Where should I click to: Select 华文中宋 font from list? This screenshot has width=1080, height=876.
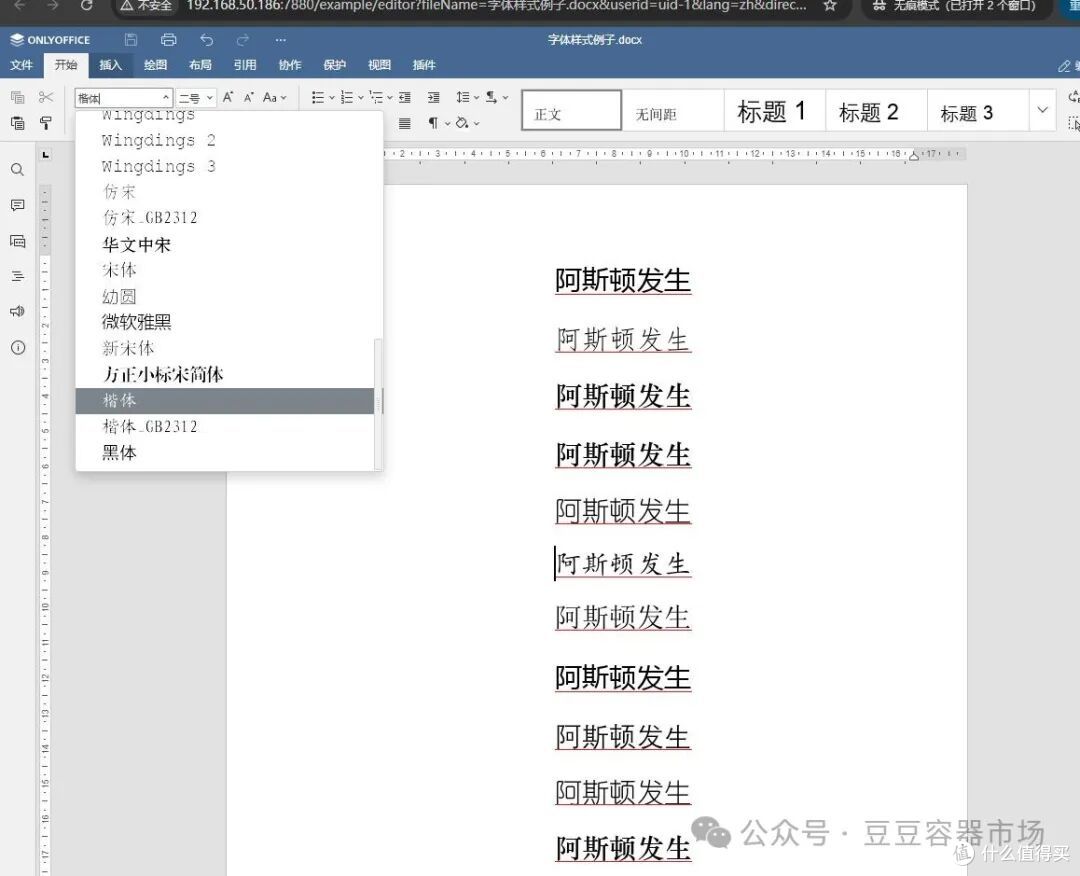(225, 244)
